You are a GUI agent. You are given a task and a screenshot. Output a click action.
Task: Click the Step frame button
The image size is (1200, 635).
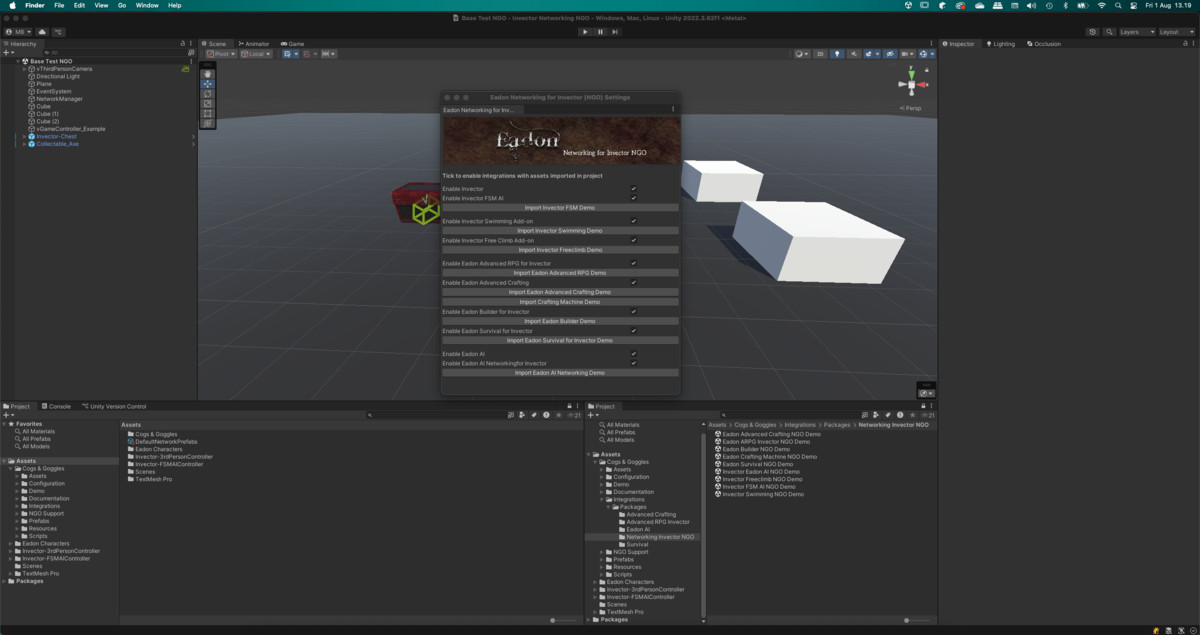[x=615, y=32]
